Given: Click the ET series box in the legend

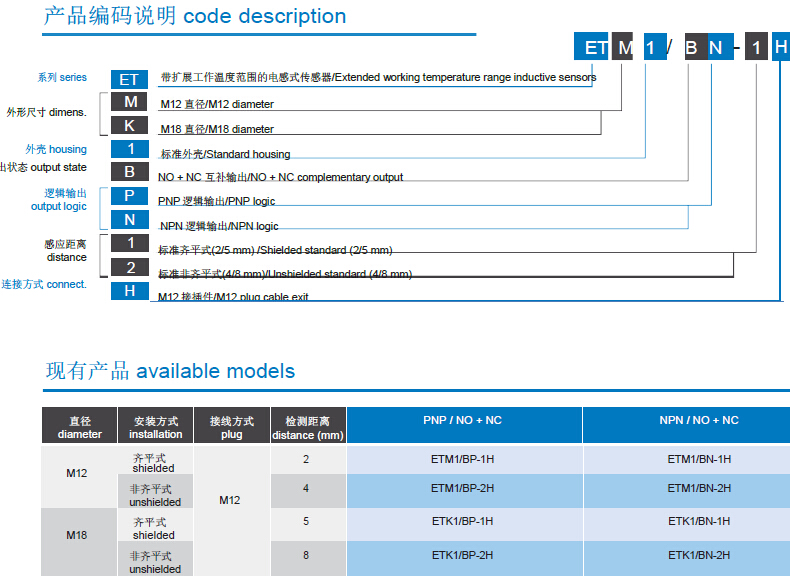Looking at the screenshot, I should tap(129, 79).
